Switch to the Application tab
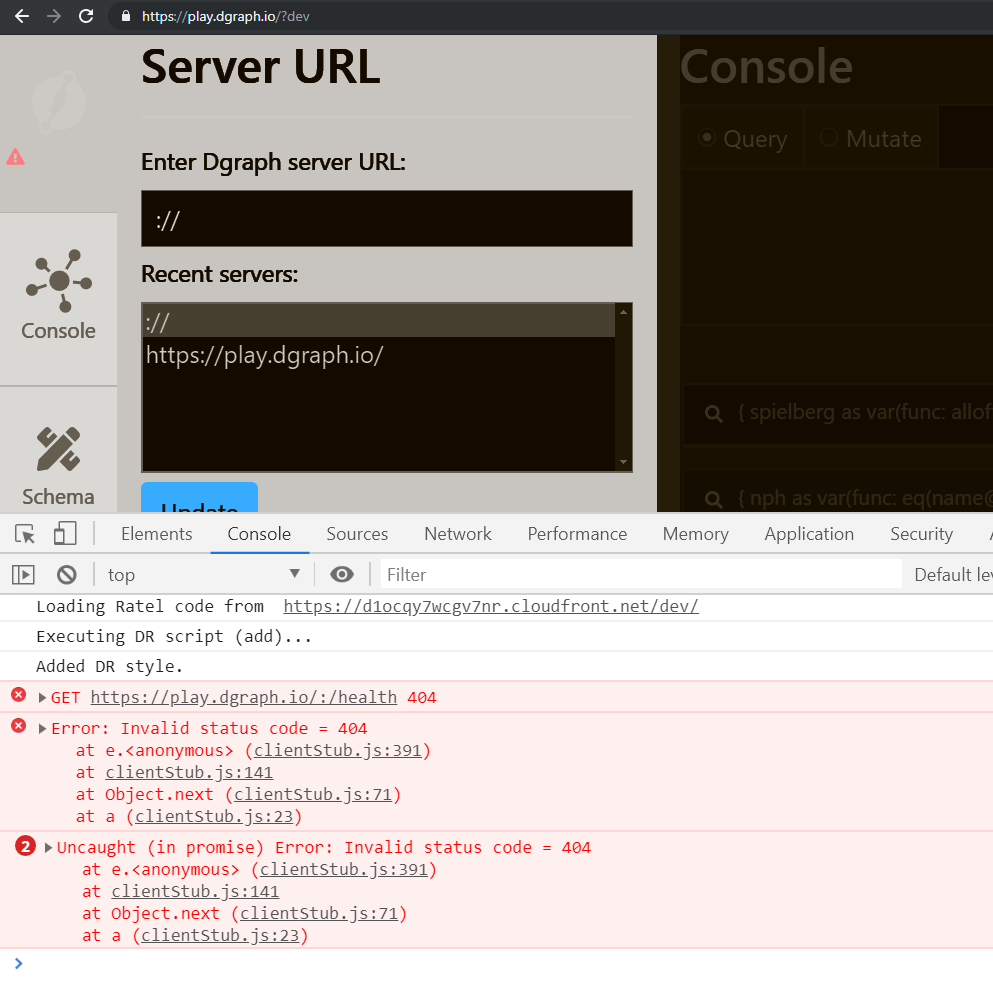Screen dimensions: 993x981 click(x=809, y=534)
